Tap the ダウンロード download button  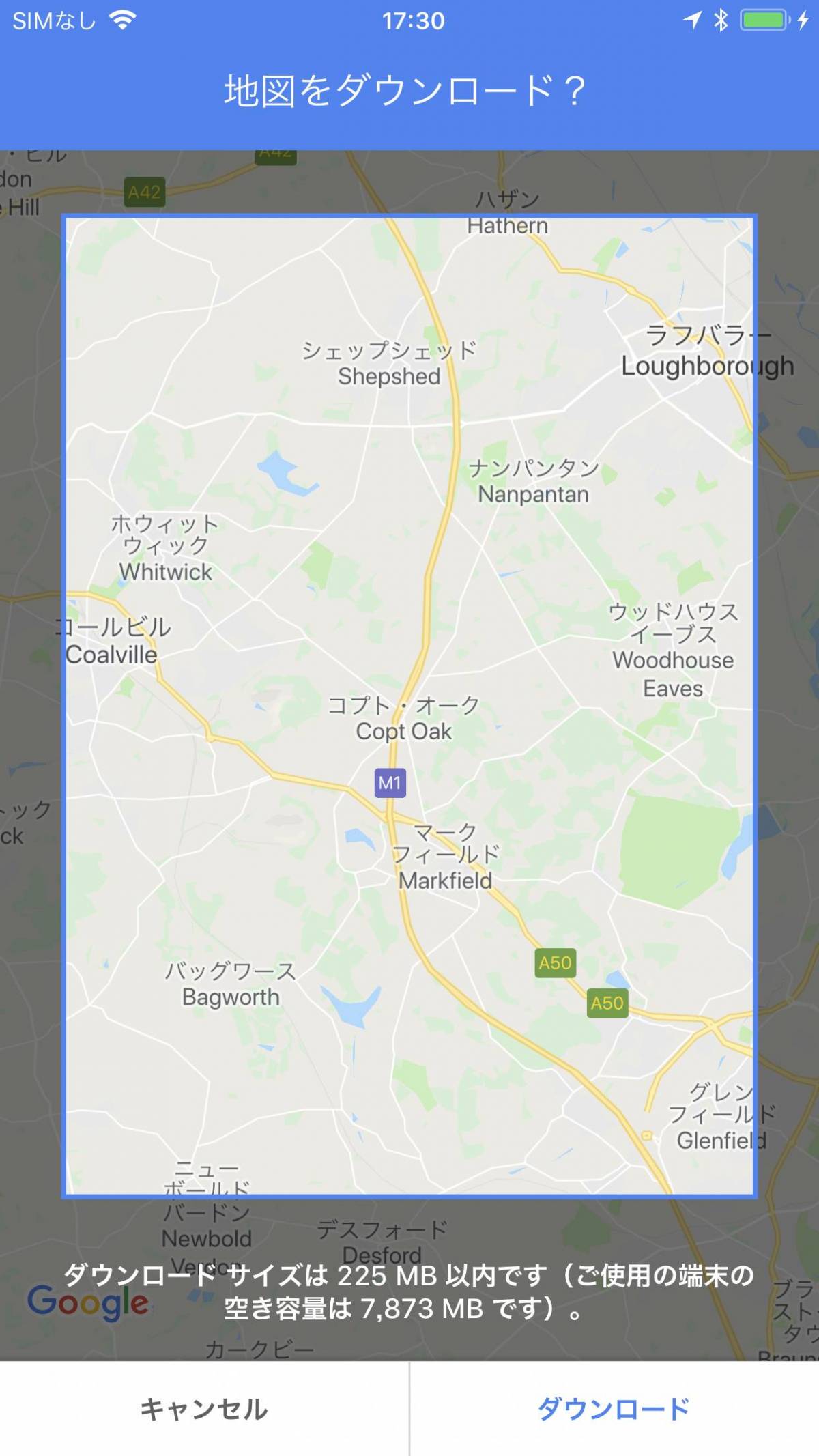[614, 1409]
